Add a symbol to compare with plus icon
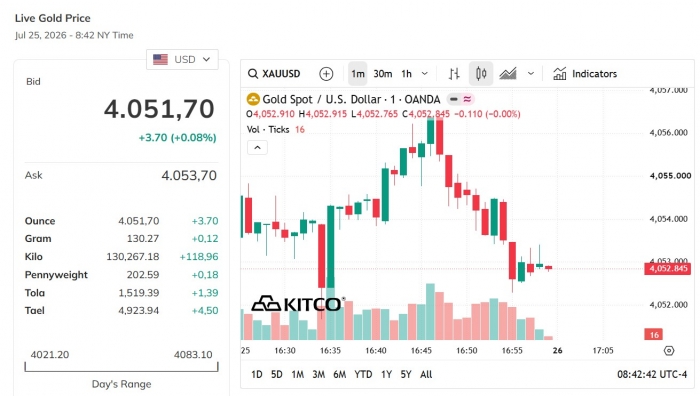The width and height of the screenshot is (700, 396). coord(326,74)
